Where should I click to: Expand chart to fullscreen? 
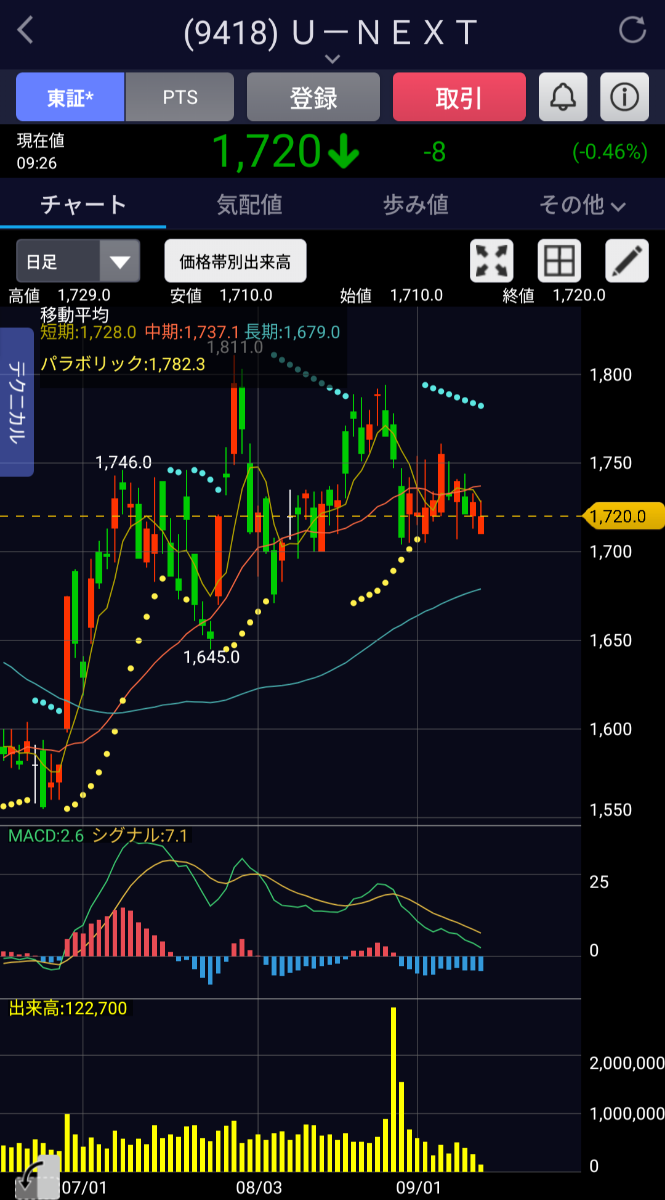click(x=492, y=261)
